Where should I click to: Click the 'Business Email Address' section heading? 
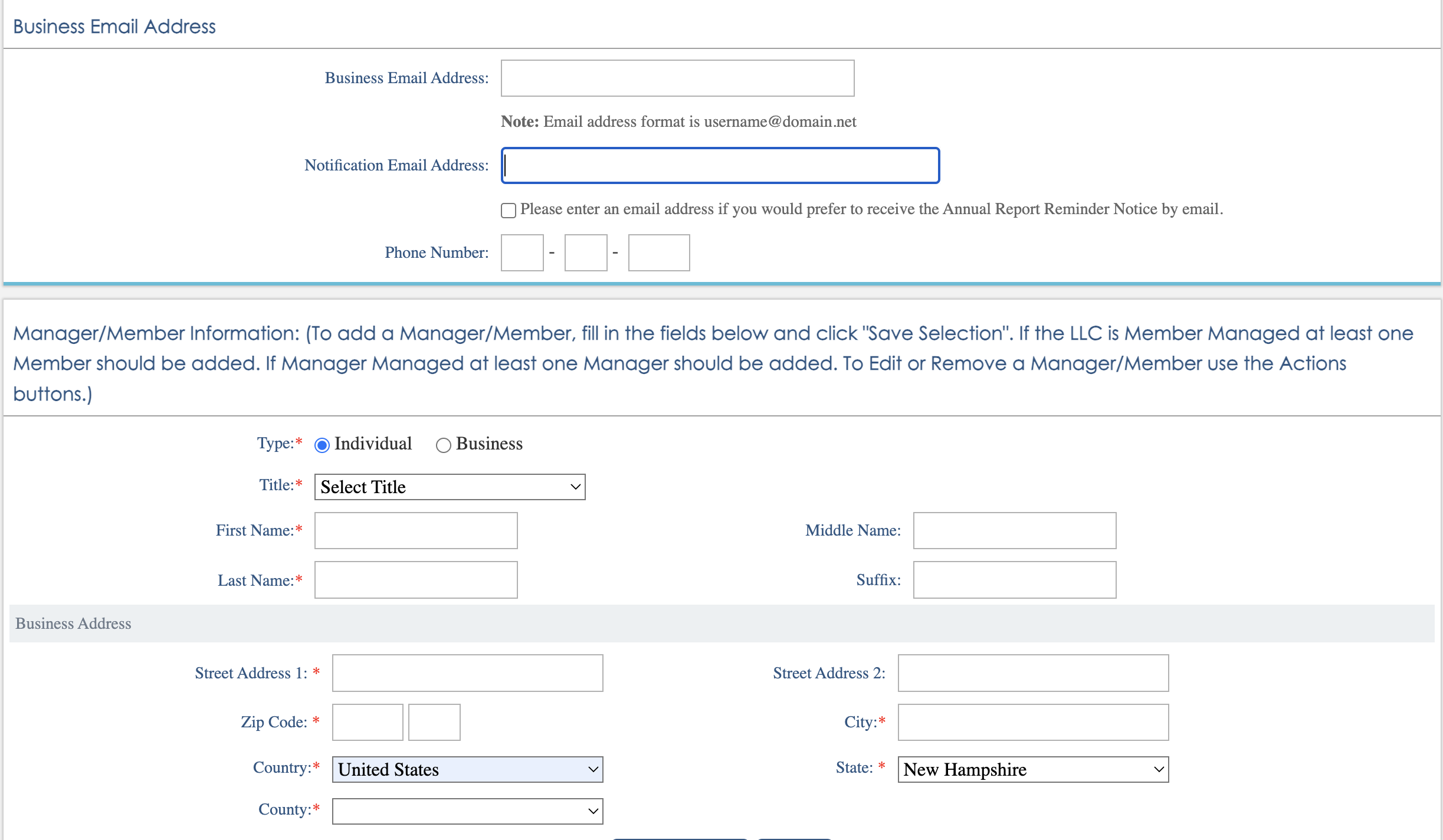click(x=114, y=27)
